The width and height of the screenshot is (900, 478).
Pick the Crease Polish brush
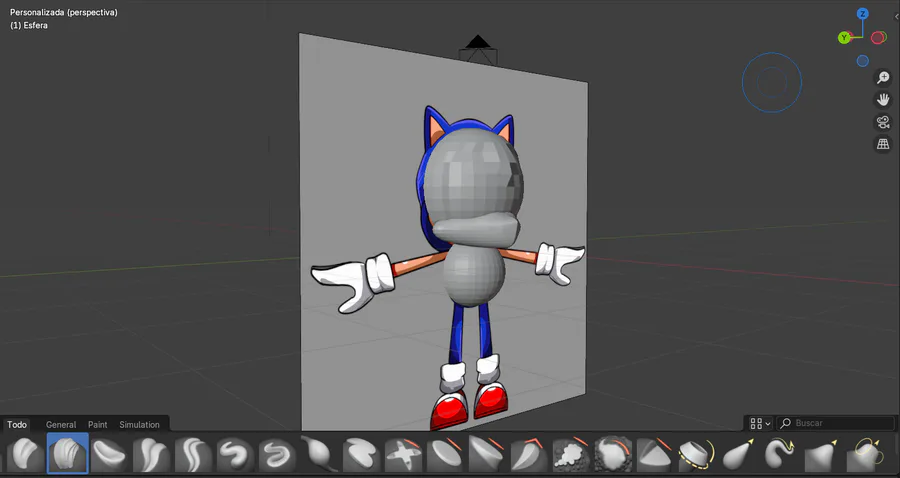pos(151,453)
